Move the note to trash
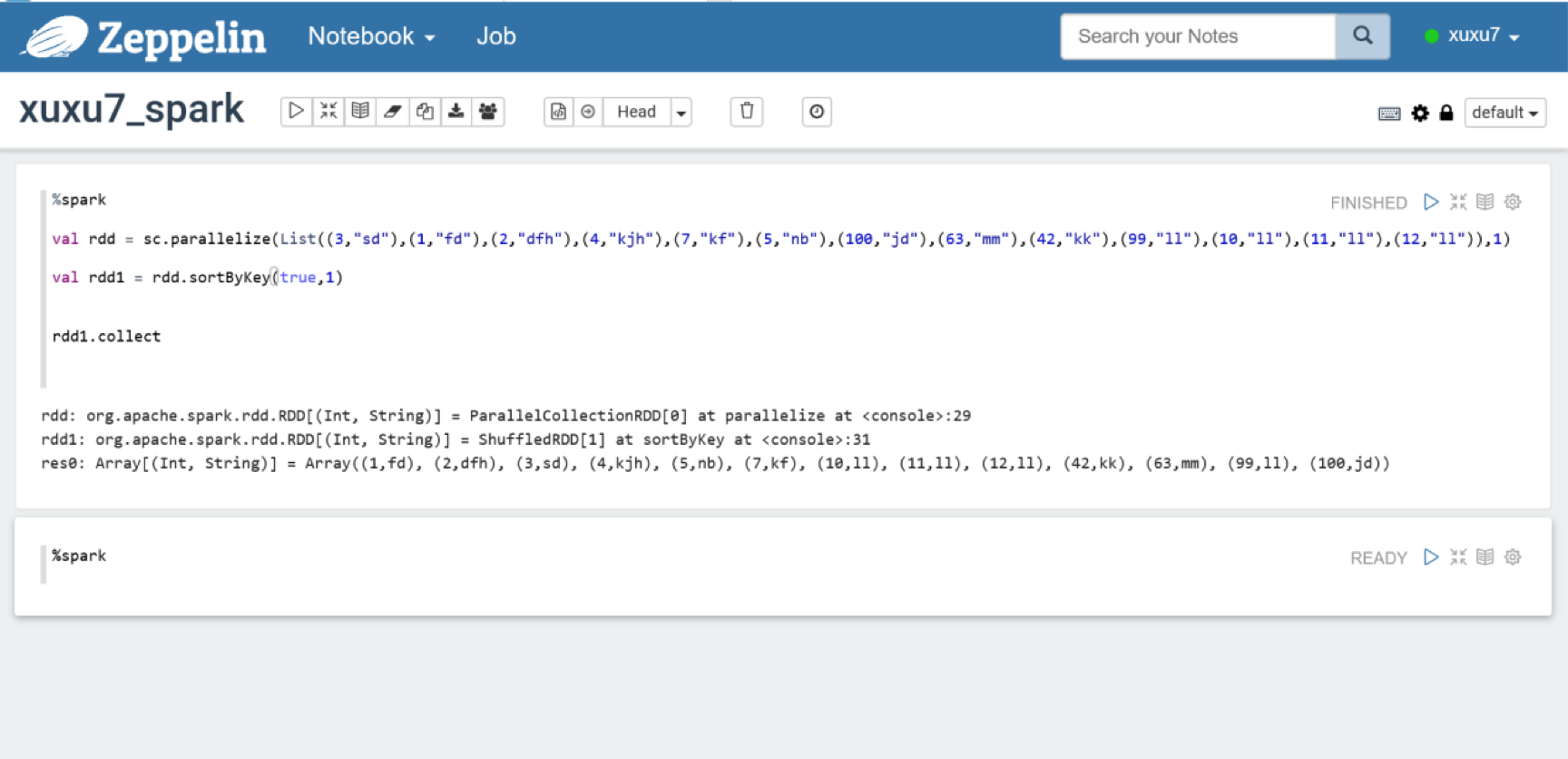 746,112
